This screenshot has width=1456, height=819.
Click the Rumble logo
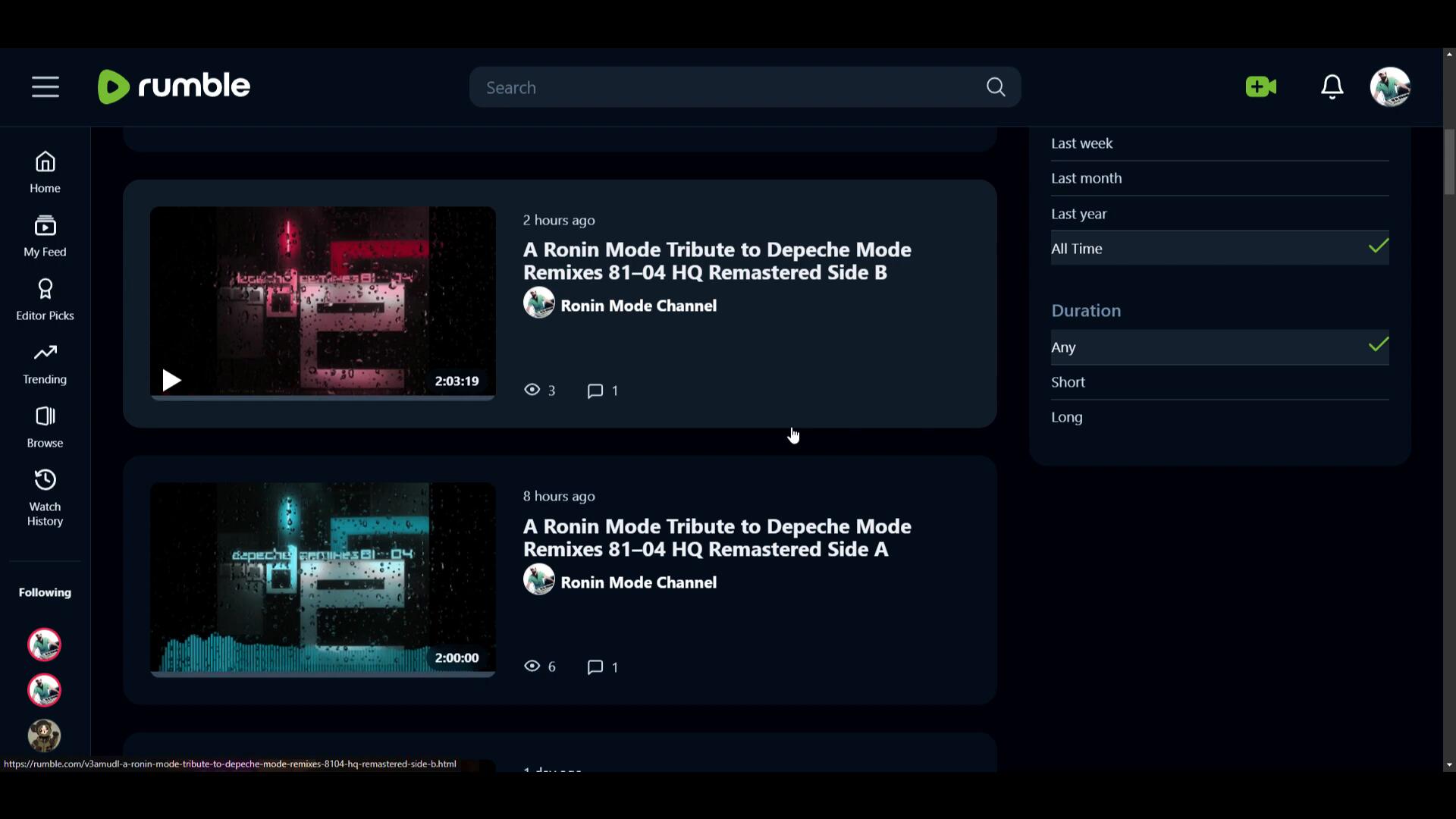174,86
